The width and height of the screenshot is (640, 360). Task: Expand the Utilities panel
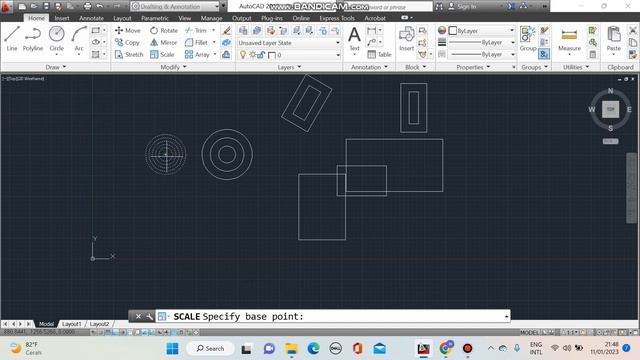(576, 67)
